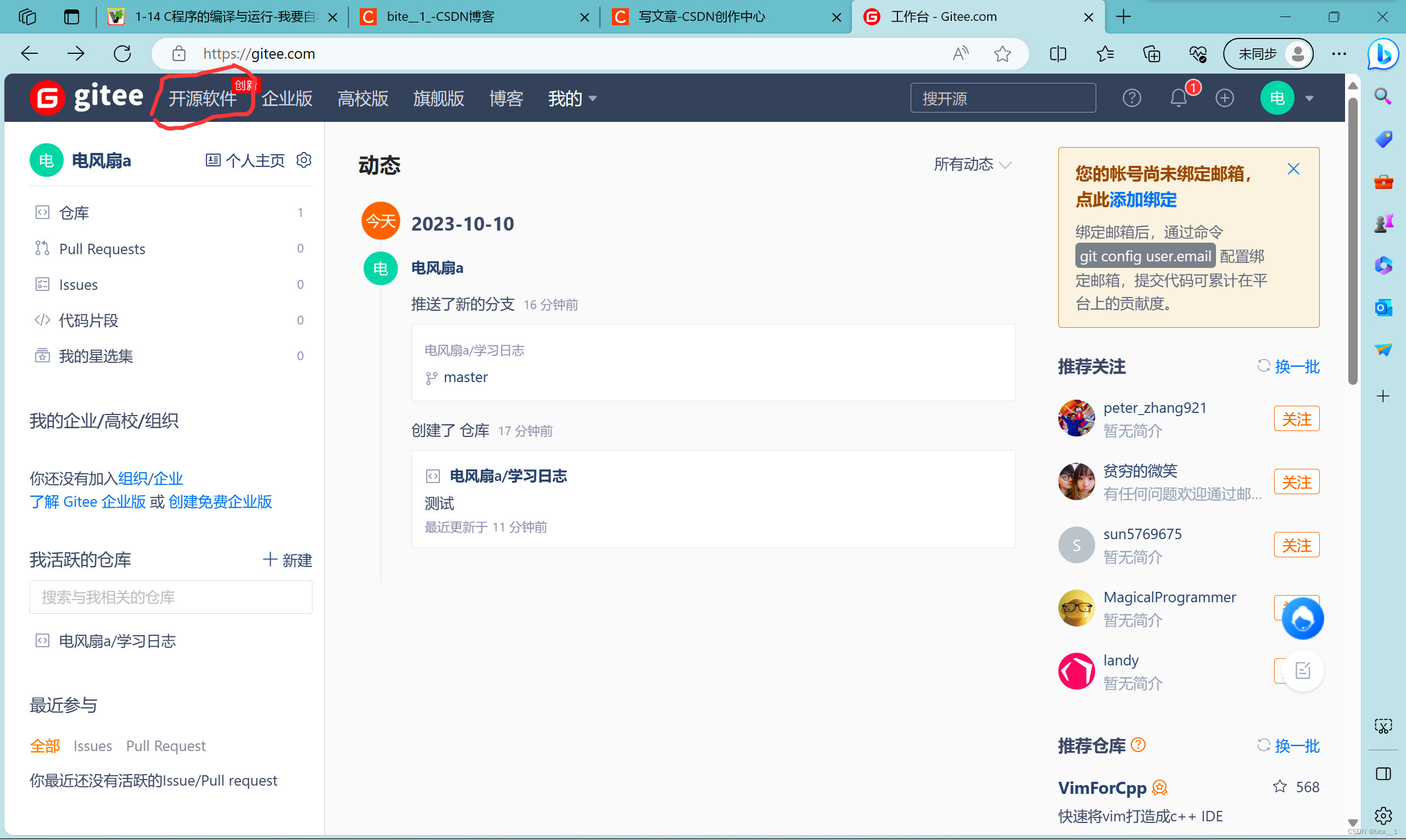Open the Bing Copilot sidebar icon
1406x840 pixels.
pyautogui.click(x=1383, y=54)
